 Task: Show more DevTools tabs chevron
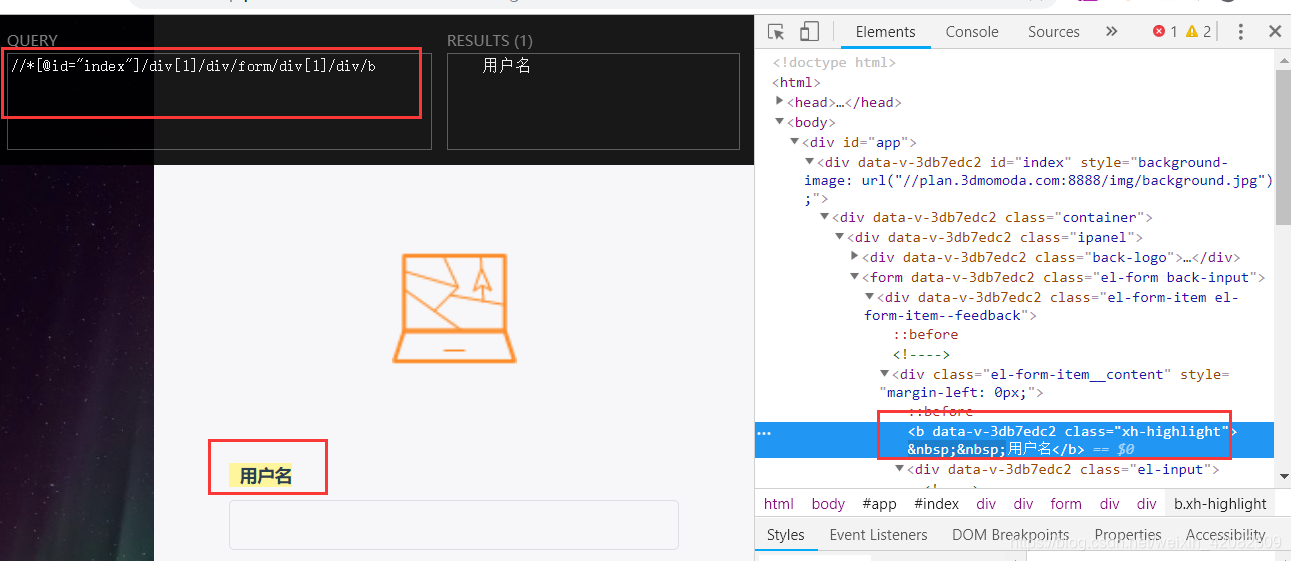(1111, 32)
